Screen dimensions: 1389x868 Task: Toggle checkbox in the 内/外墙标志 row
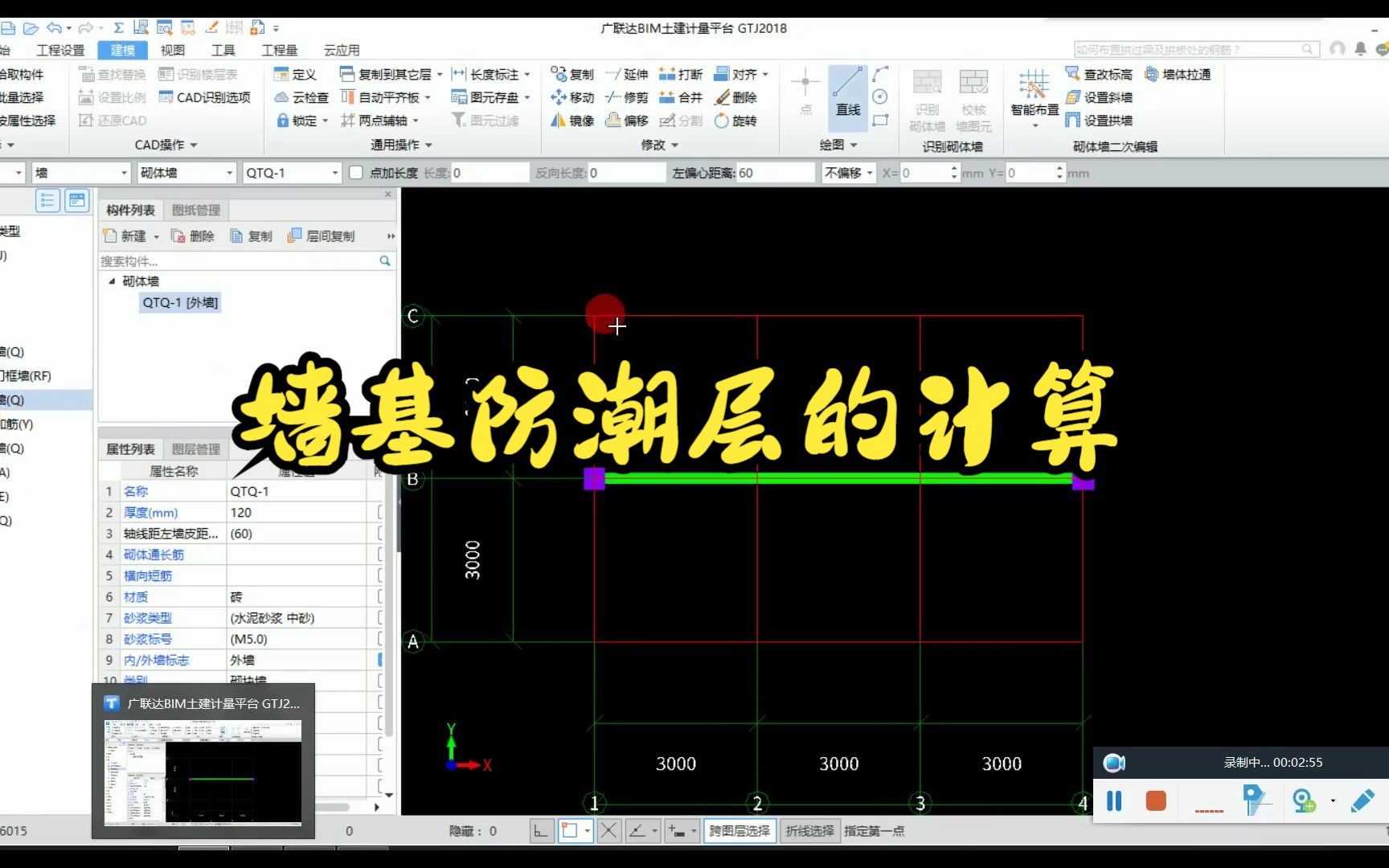380,660
